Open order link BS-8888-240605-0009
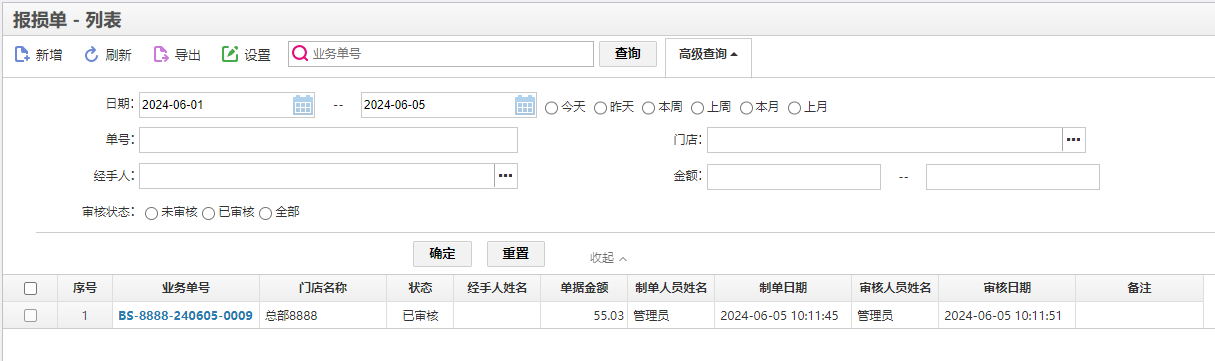The width and height of the screenshot is (1215, 361). [185, 315]
